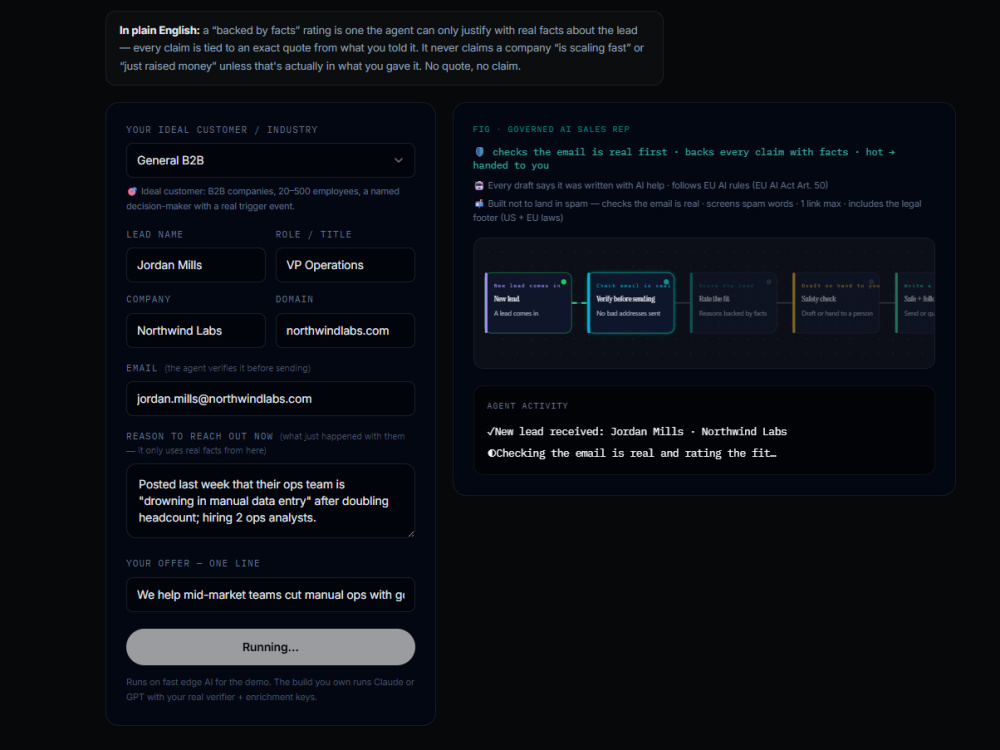Click the '(the agent verifies it before sending)' hint
Image resolution: width=1000 pixels, height=750 pixels.
point(237,368)
